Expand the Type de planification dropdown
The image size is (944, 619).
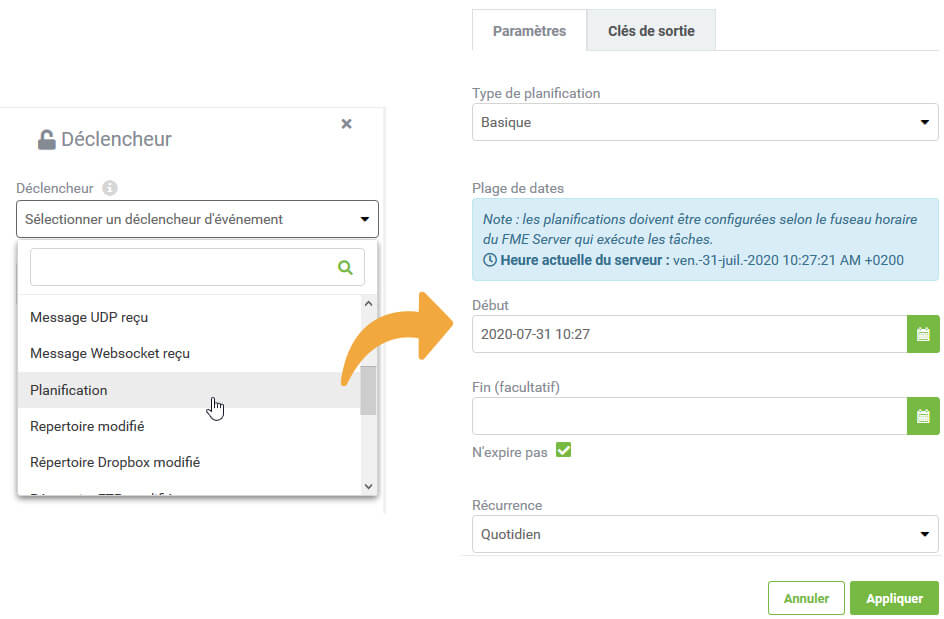pos(705,122)
